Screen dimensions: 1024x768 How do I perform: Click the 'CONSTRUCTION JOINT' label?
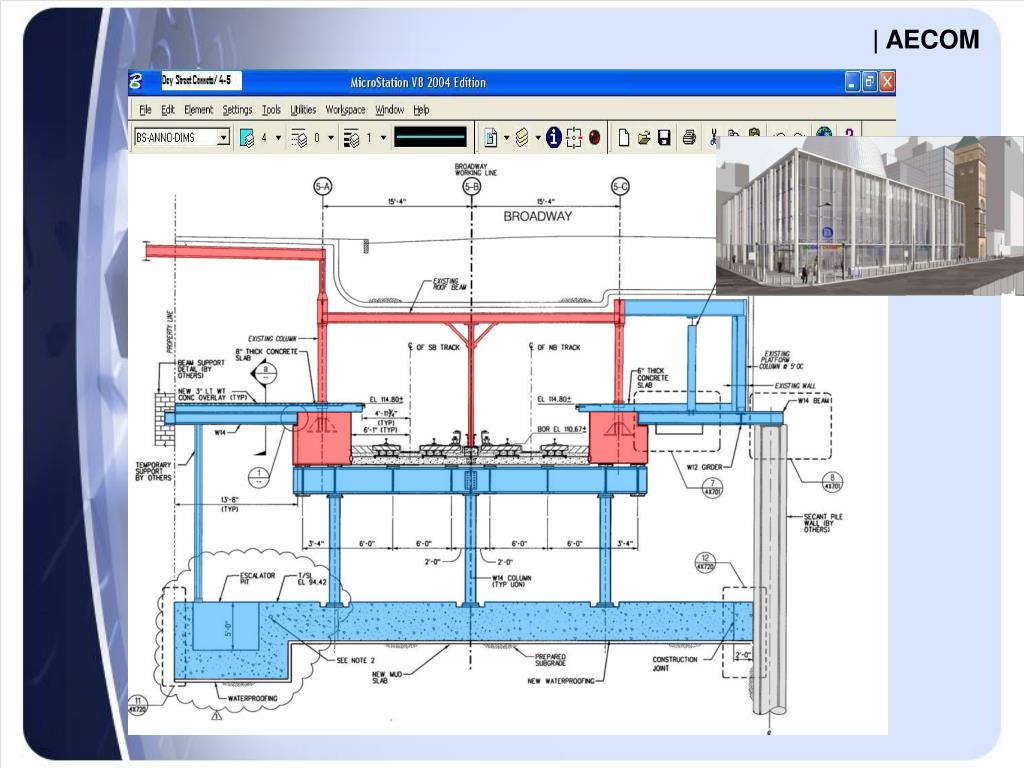[x=675, y=664]
